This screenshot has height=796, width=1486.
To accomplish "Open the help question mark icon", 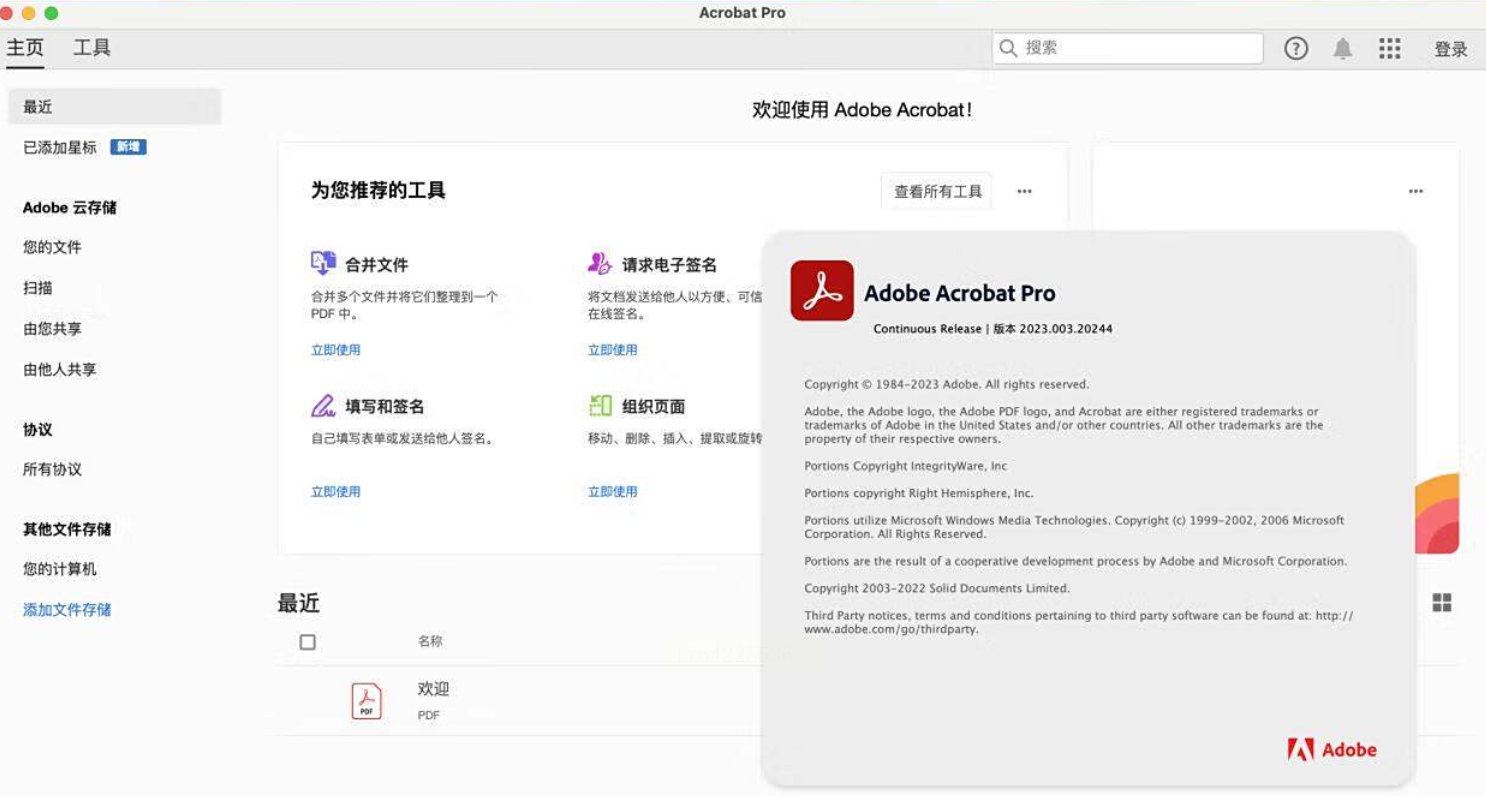I will (x=1296, y=49).
